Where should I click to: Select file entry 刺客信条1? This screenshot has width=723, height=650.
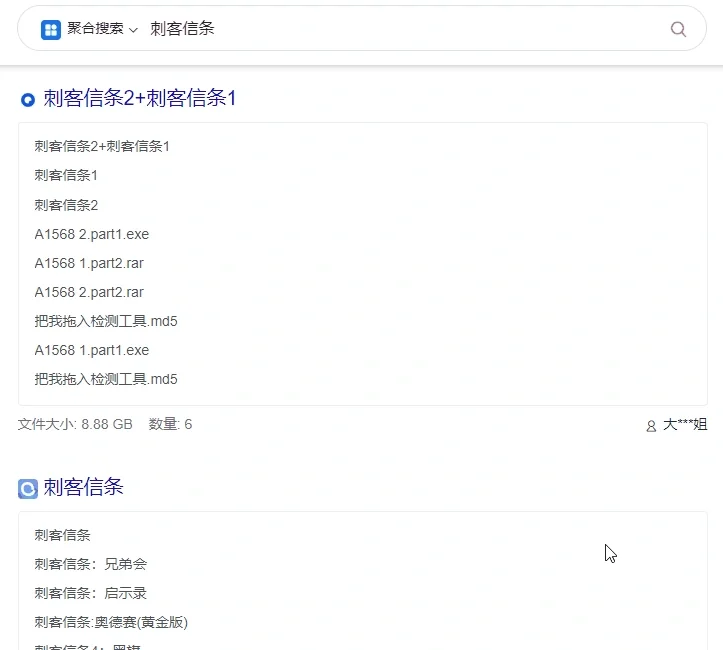click(66, 175)
